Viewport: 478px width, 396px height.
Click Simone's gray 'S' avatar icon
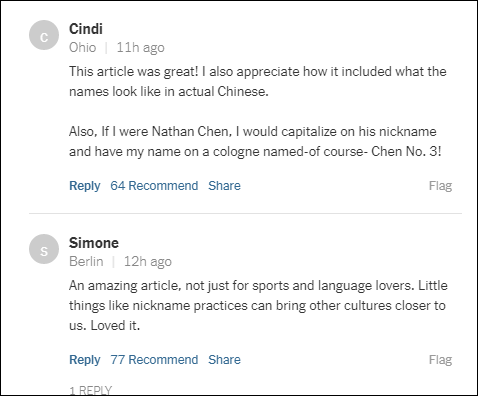point(44,249)
